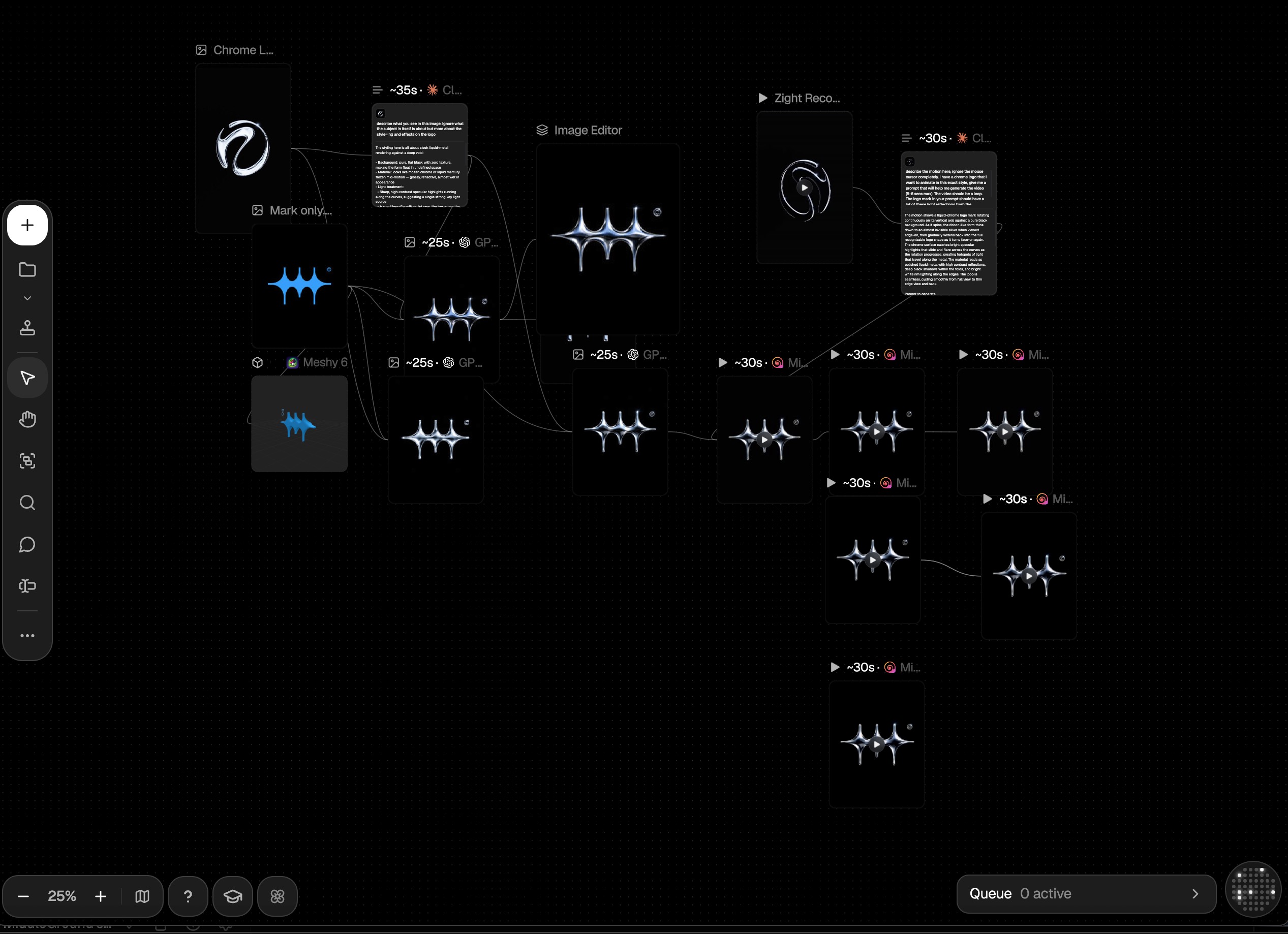The width and height of the screenshot is (1288, 934).
Task: Select the Mark only blue logo node
Action: pyautogui.click(x=299, y=286)
